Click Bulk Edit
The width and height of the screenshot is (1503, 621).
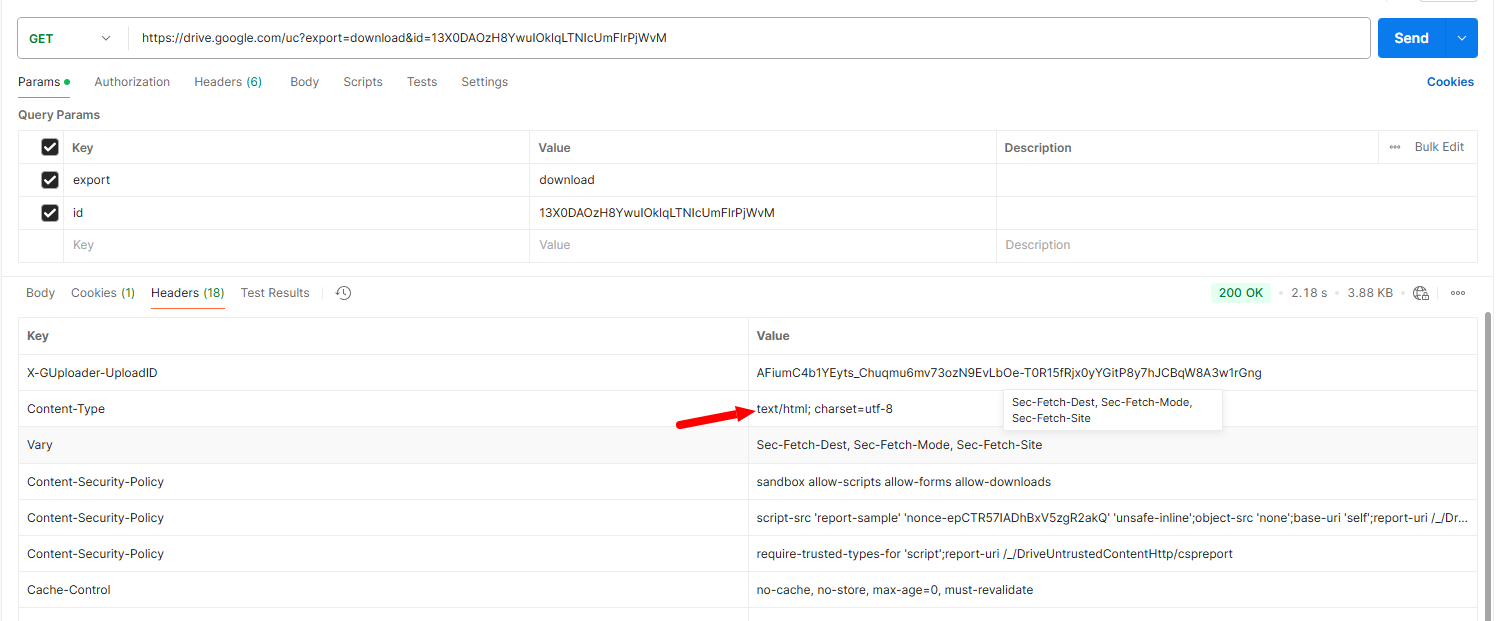point(1439,147)
